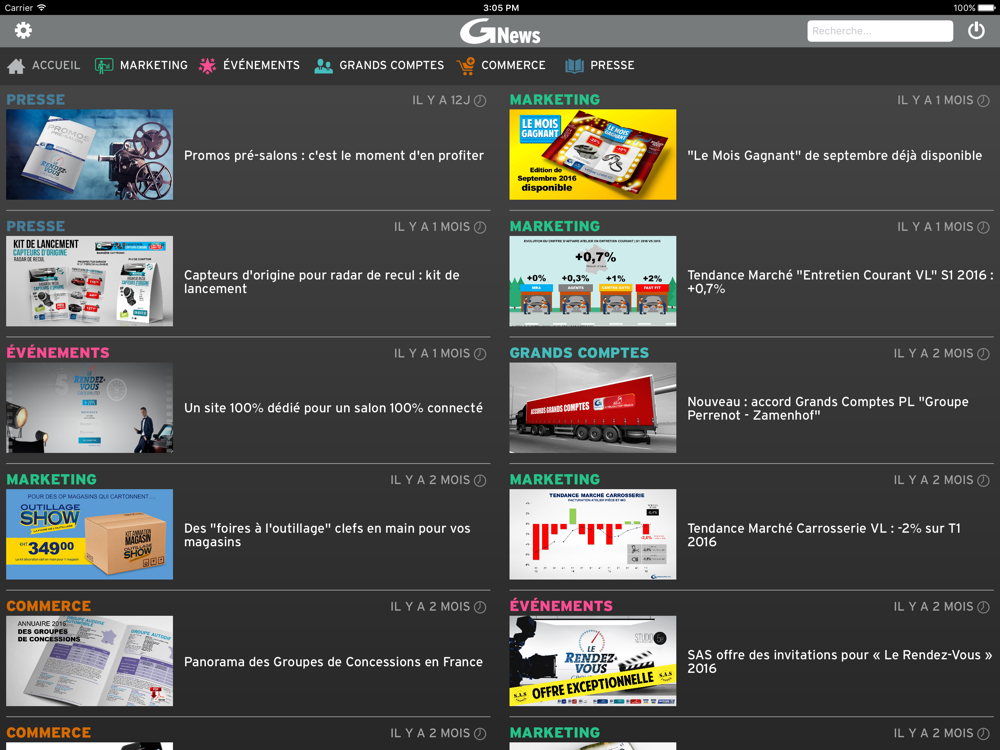Tap the yellow Le Mois Gagnant thumbnail
The width and height of the screenshot is (1000, 750).
coord(592,154)
